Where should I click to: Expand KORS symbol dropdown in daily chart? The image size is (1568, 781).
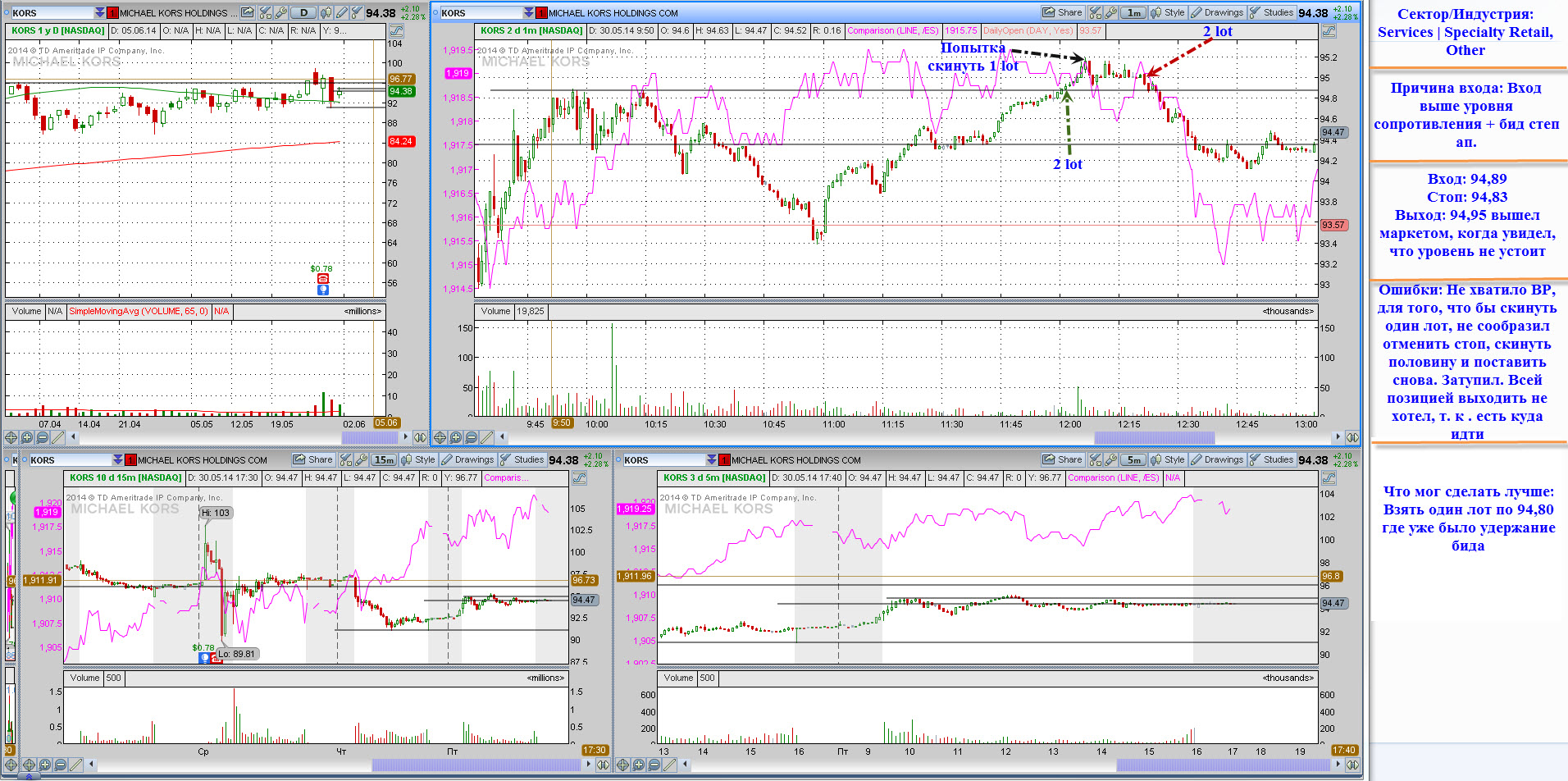[x=99, y=12]
